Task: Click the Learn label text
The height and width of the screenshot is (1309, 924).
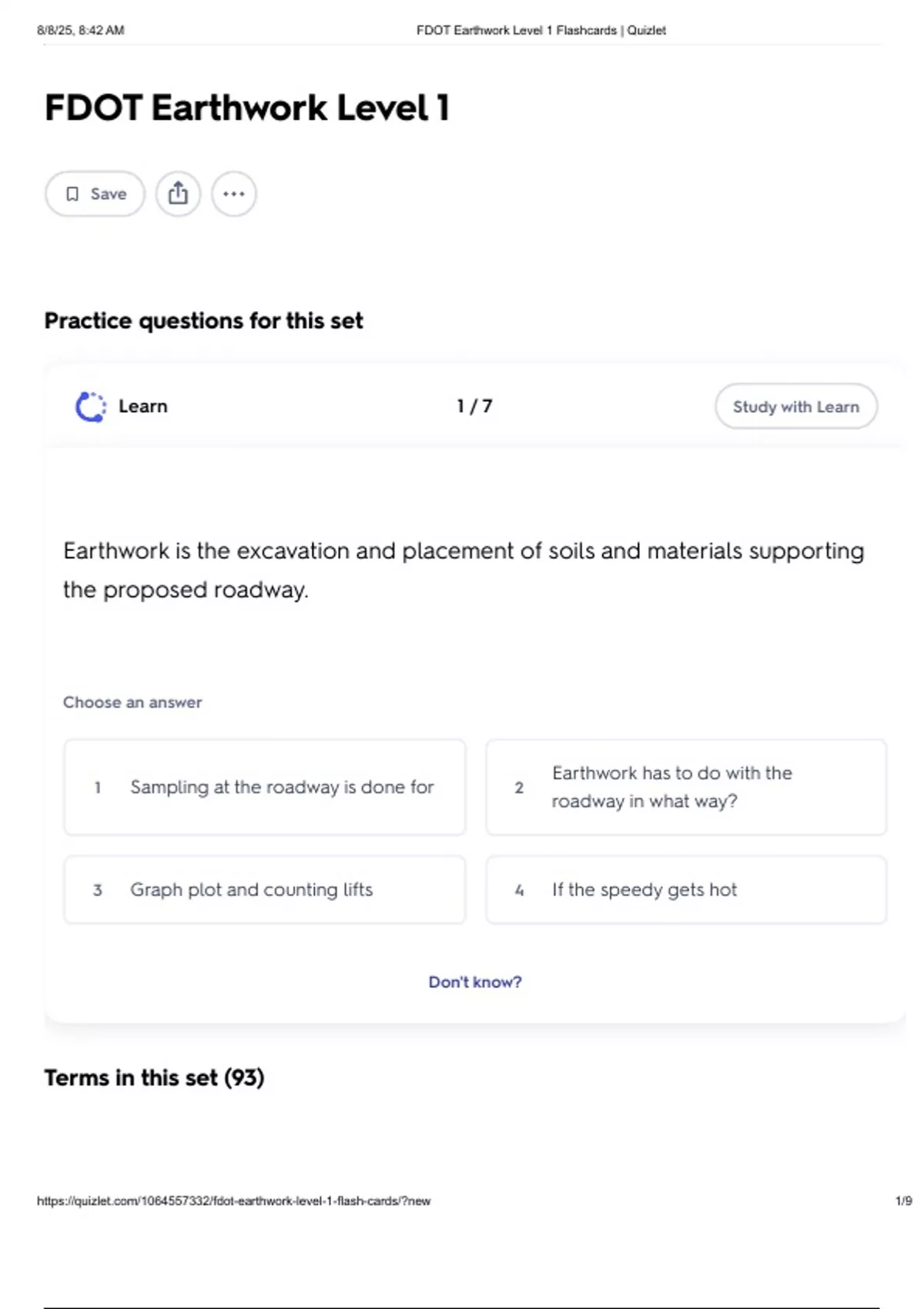Action: click(143, 407)
